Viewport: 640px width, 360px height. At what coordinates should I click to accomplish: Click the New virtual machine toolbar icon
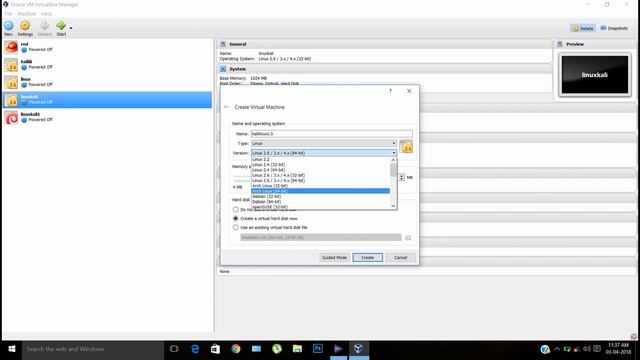coord(9,26)
